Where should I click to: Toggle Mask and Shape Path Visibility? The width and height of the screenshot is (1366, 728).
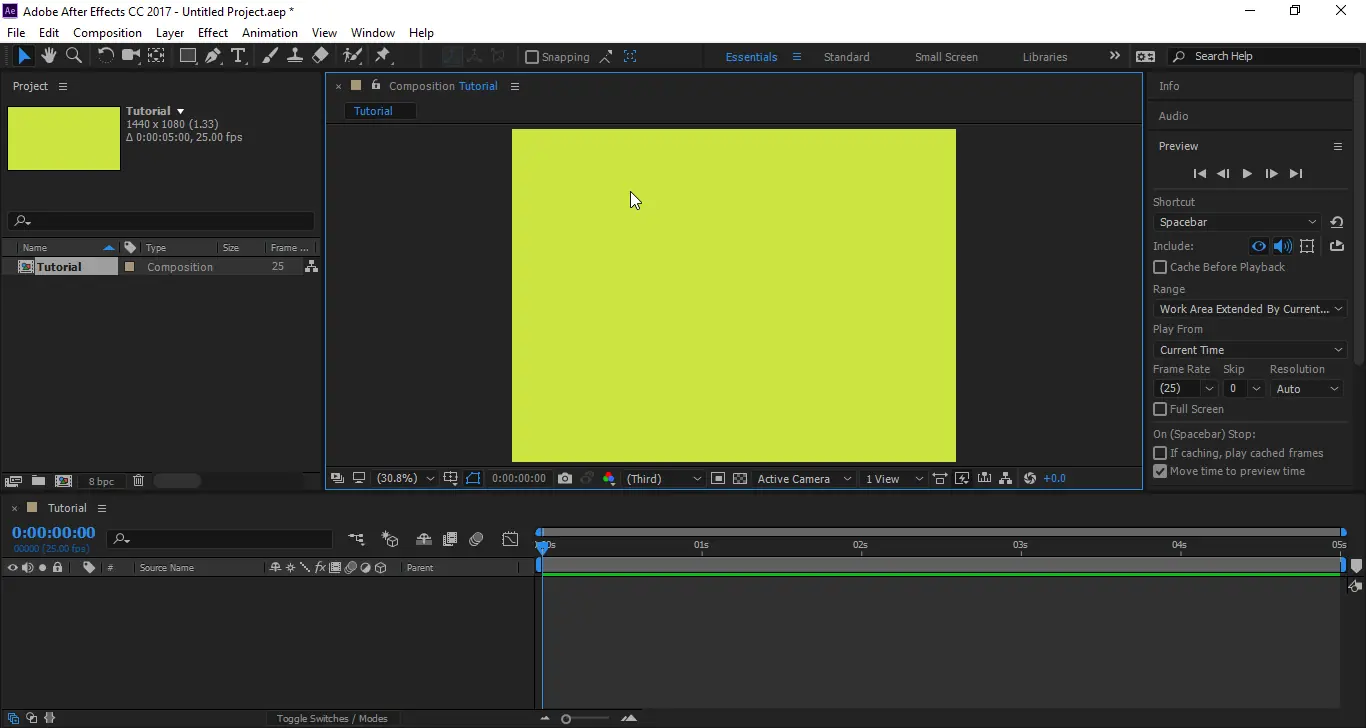click(x=473, y=479)
